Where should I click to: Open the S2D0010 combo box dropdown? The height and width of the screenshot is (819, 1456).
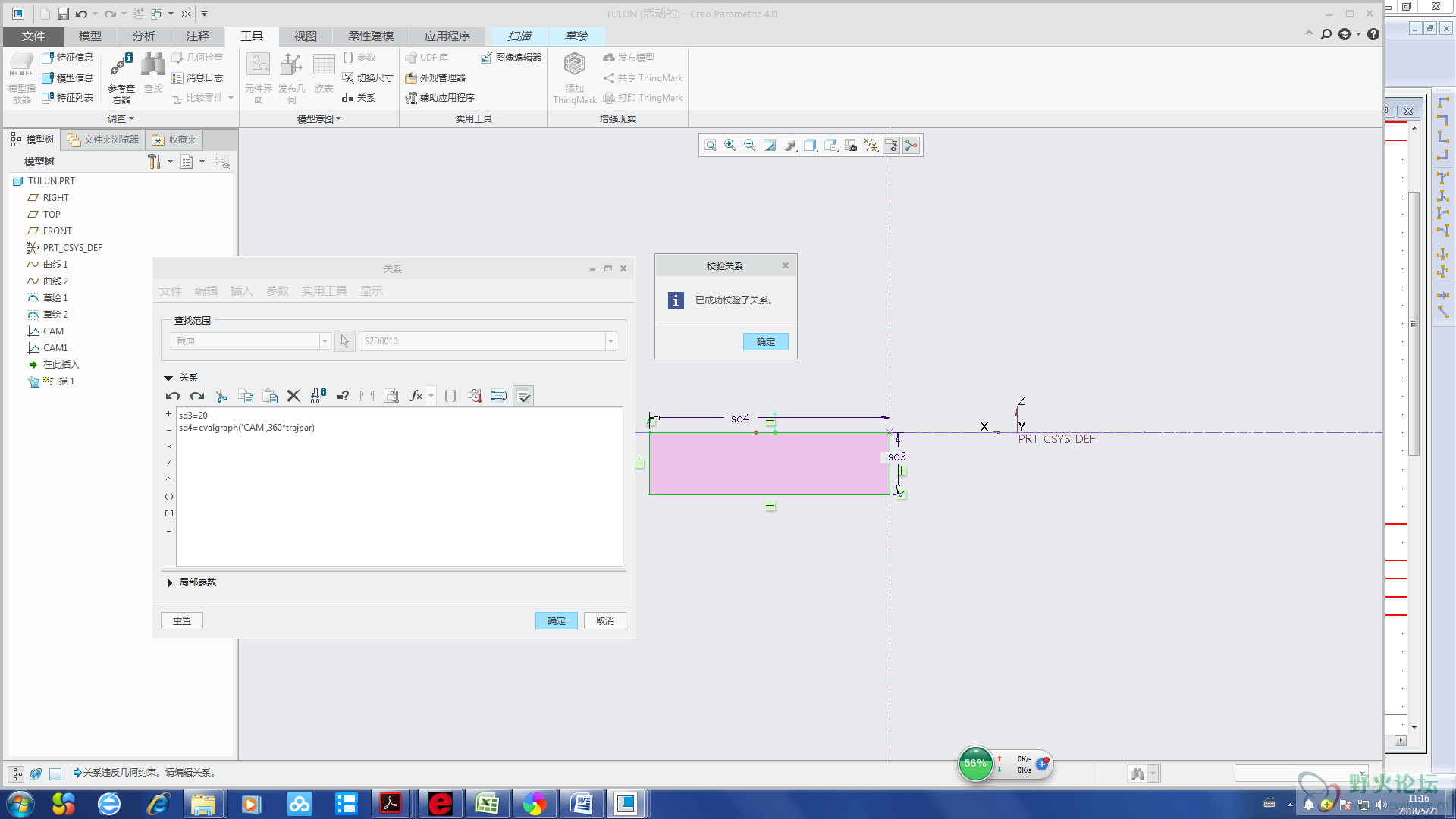610,341
